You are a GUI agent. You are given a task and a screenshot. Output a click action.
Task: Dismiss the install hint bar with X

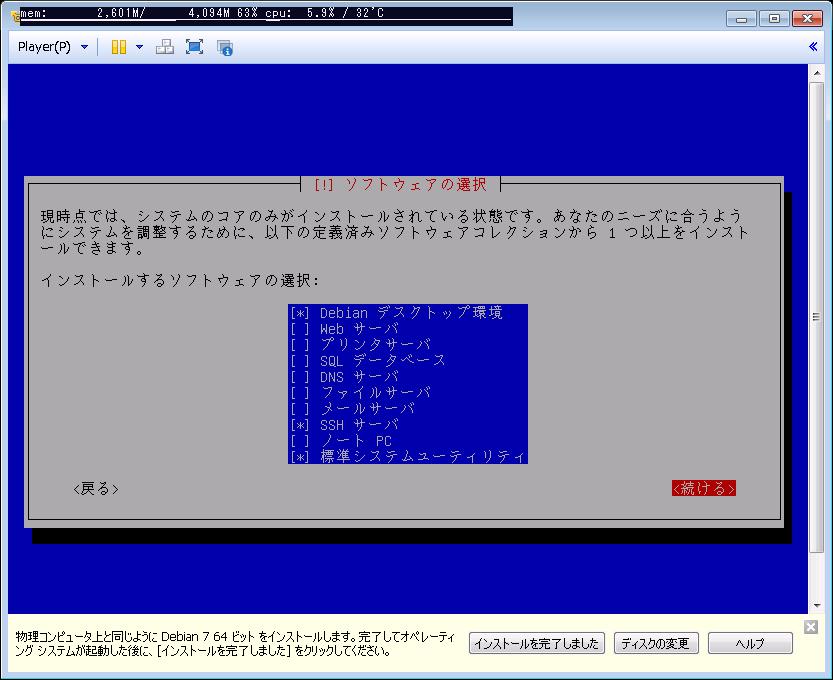pos(811,627)
